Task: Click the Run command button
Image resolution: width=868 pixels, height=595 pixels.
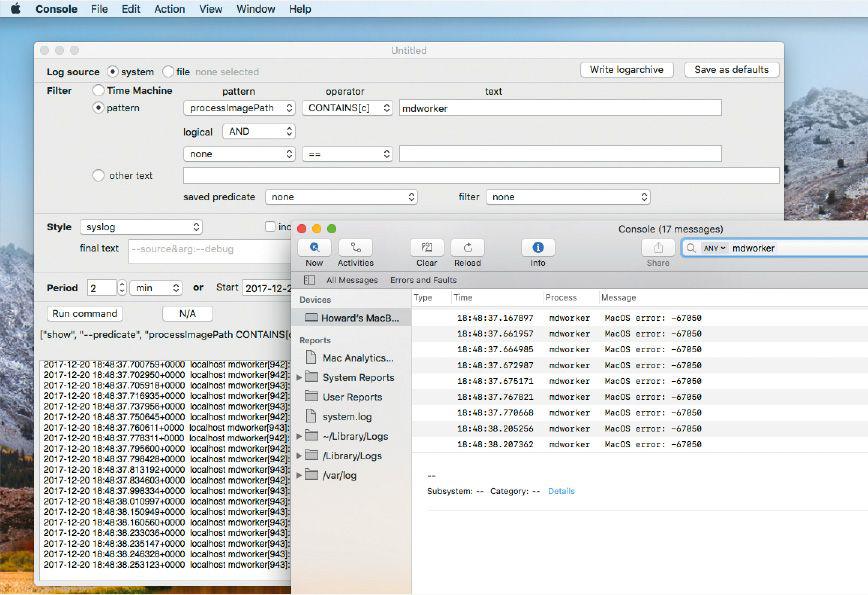Action: click(85, 314)
